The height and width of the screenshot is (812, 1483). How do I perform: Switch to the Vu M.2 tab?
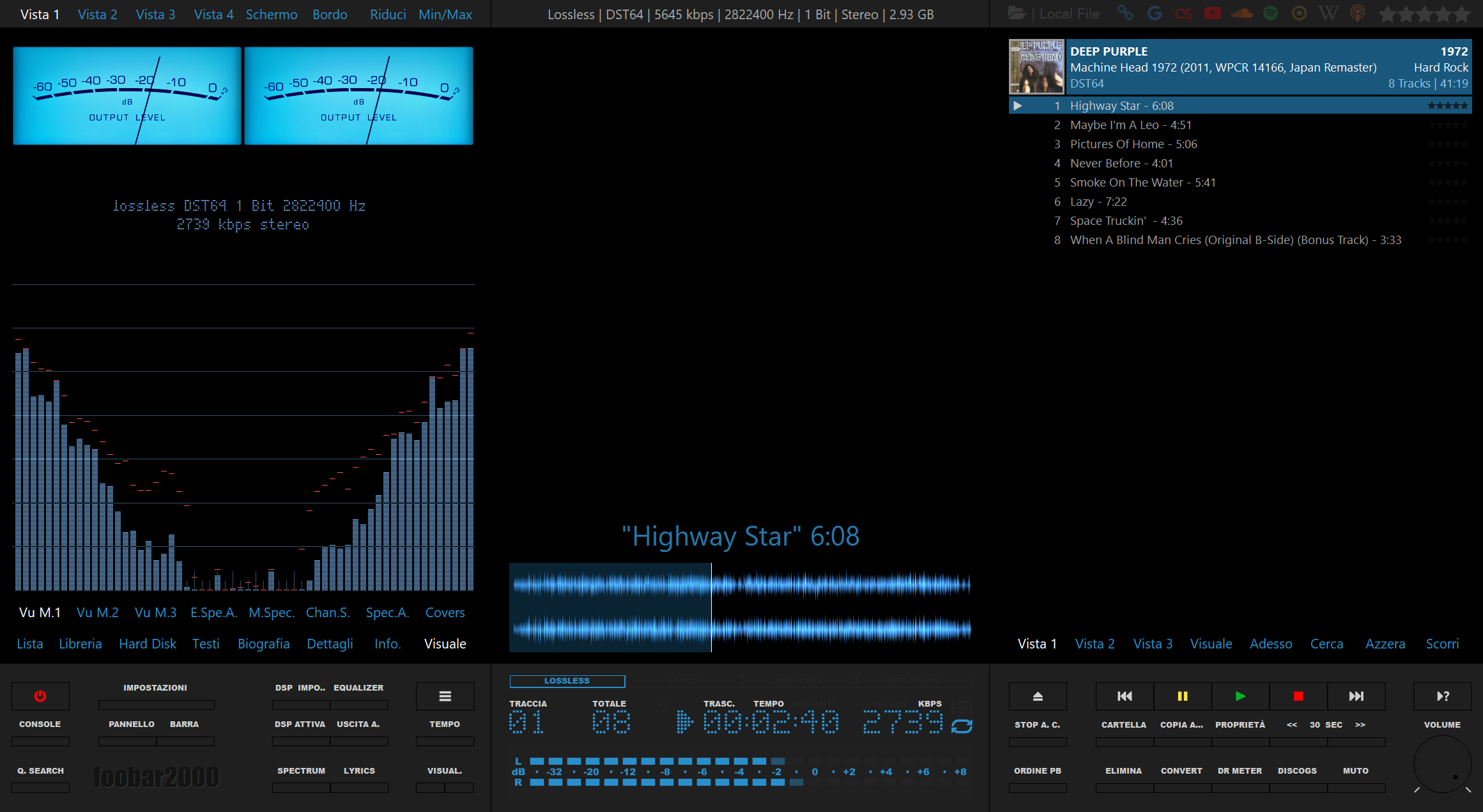click(98, 613)
